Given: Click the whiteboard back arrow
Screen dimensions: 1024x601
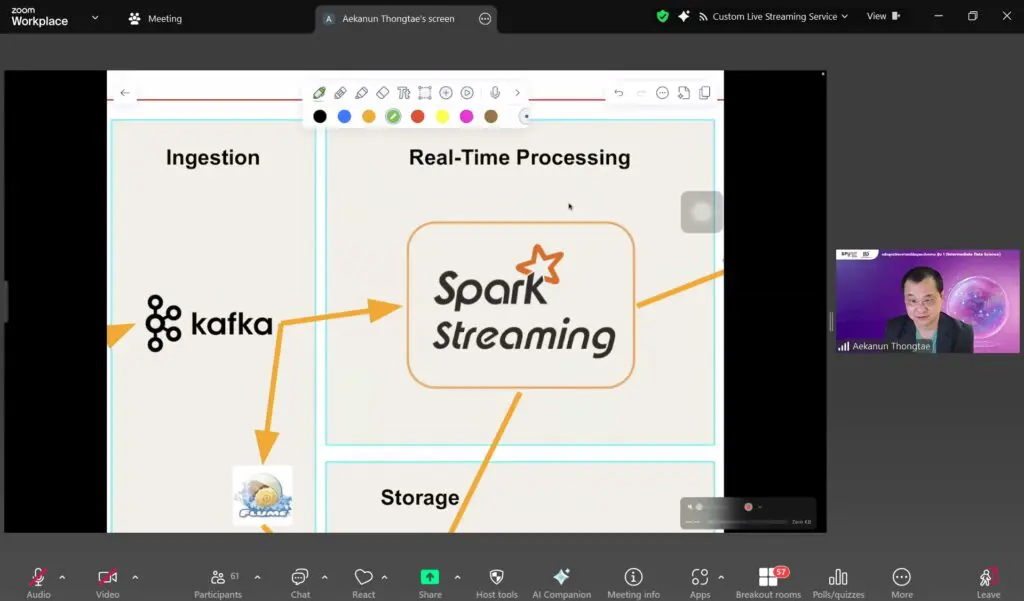Looking at the screenshot, I should click(x=125, y=93).
